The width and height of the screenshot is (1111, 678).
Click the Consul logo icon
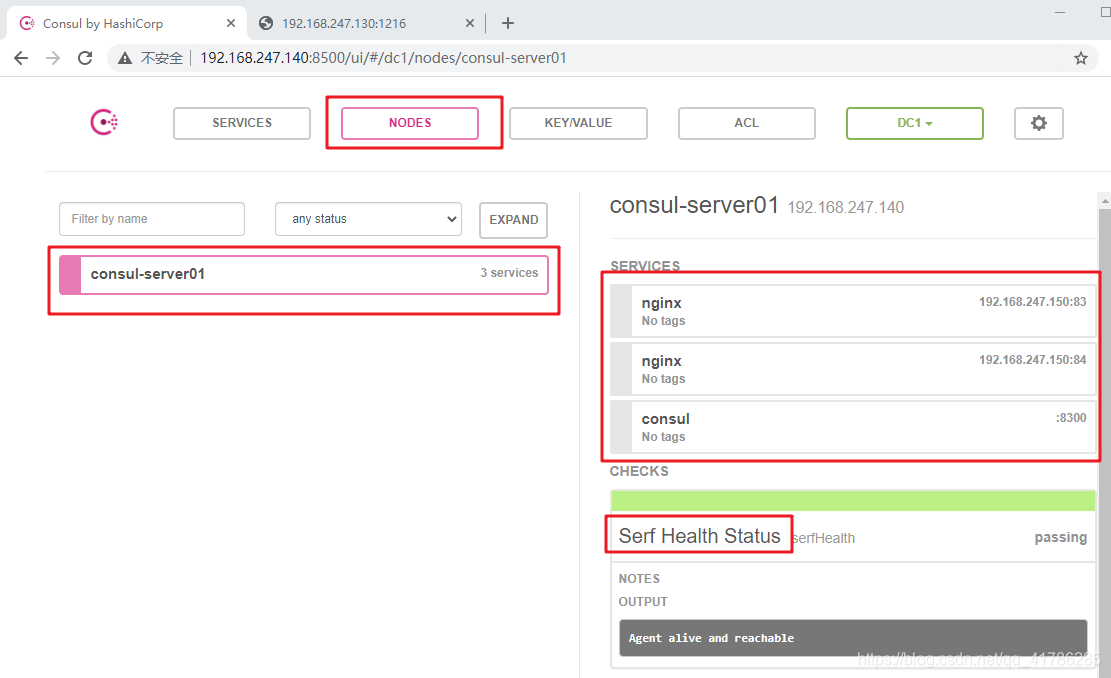(104, 123)
